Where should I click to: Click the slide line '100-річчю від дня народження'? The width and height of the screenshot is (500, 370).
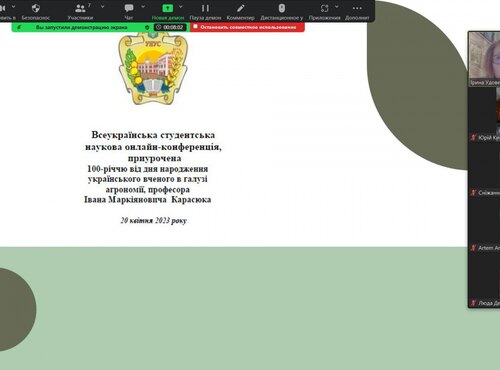(148, 169)
